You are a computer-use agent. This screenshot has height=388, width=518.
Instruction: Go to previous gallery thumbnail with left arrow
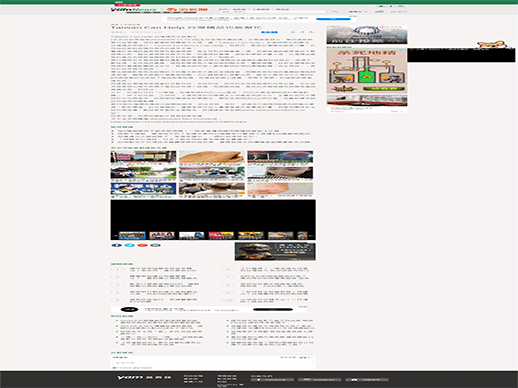115,235
